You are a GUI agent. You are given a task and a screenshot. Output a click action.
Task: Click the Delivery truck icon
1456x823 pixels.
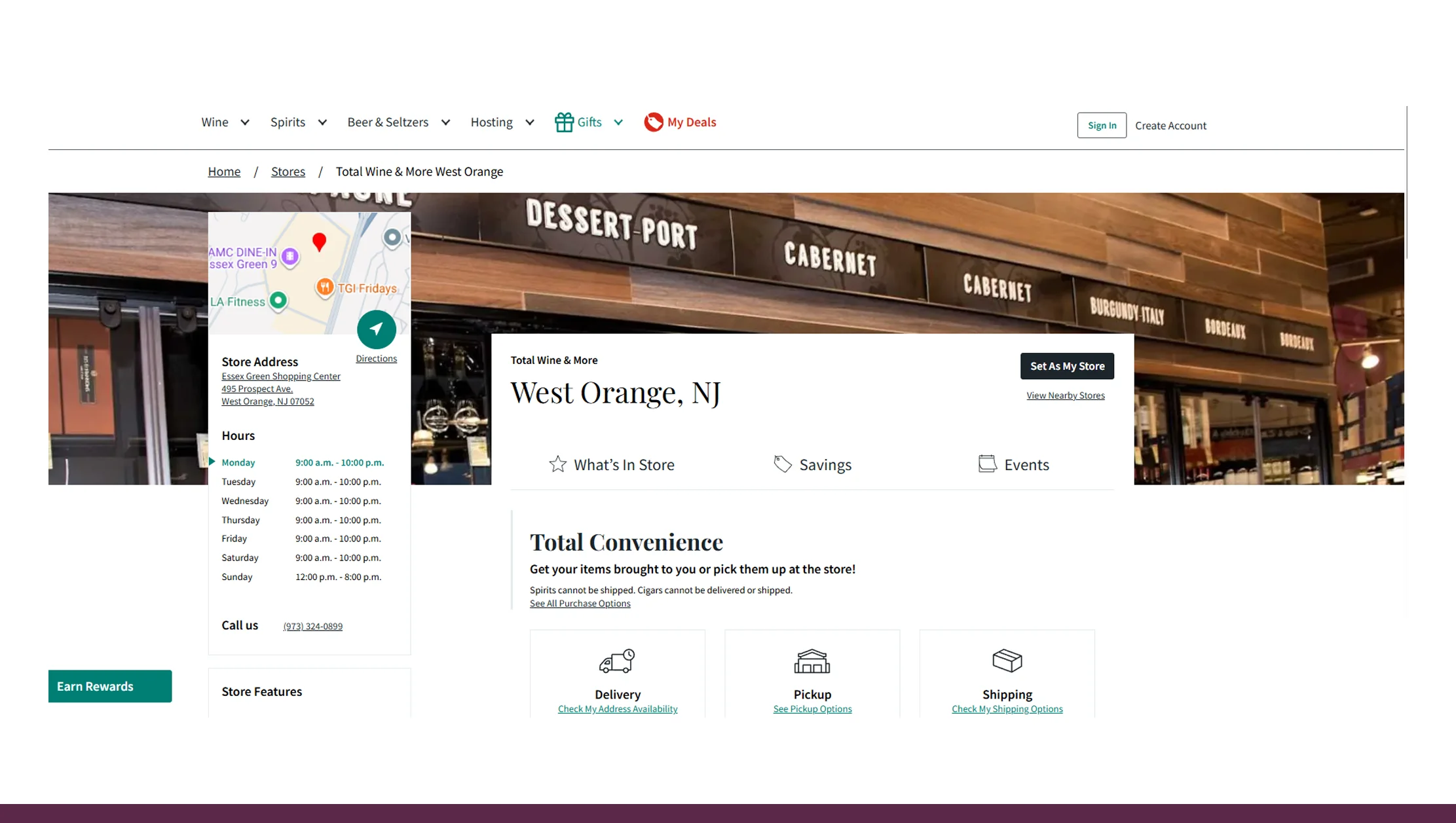[616, 661]
